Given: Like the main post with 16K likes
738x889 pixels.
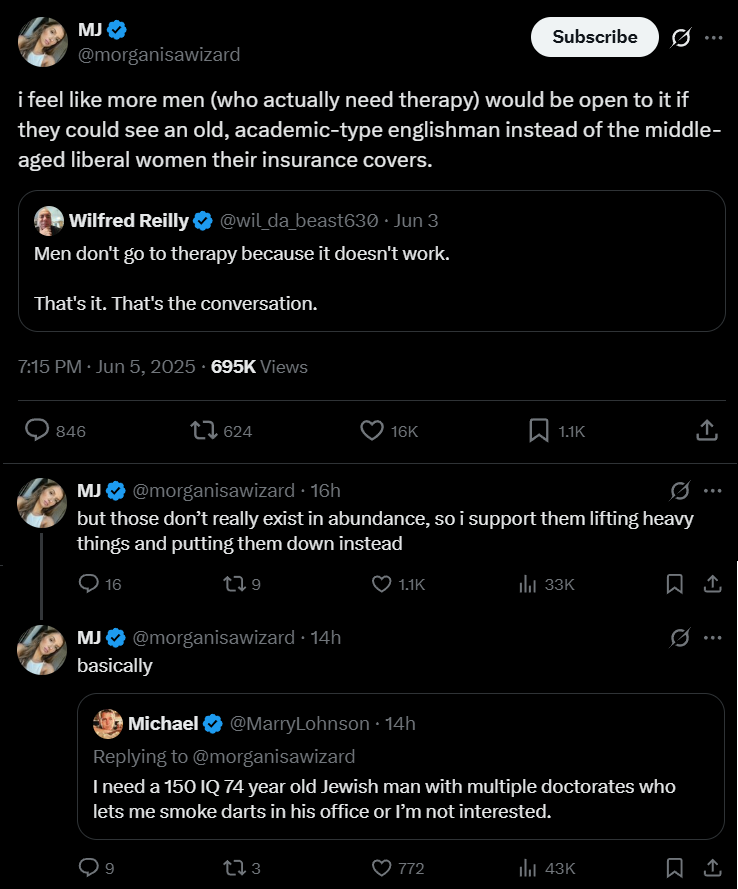Looking at the screenshot, I should coord(372,430).
